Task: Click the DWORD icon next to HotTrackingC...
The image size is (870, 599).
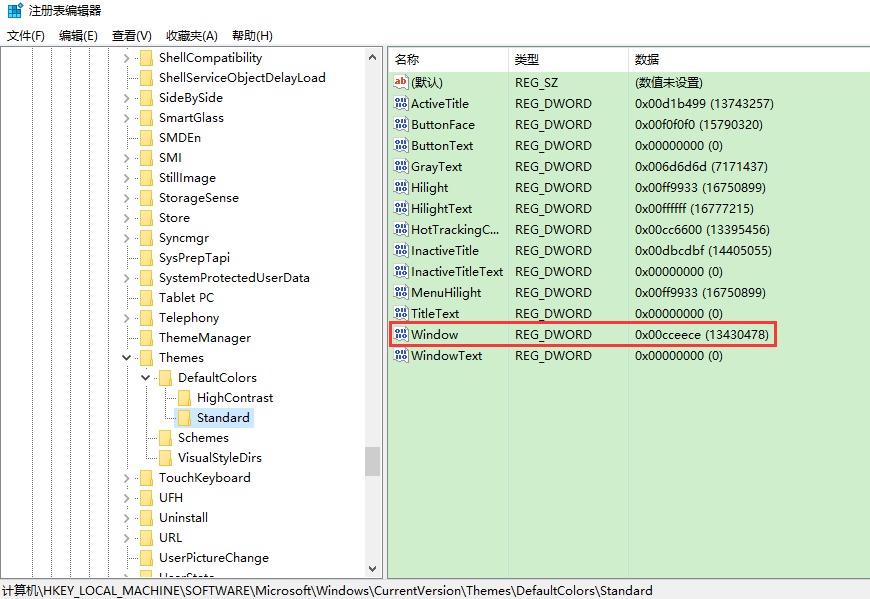Action: coord(401,229)
